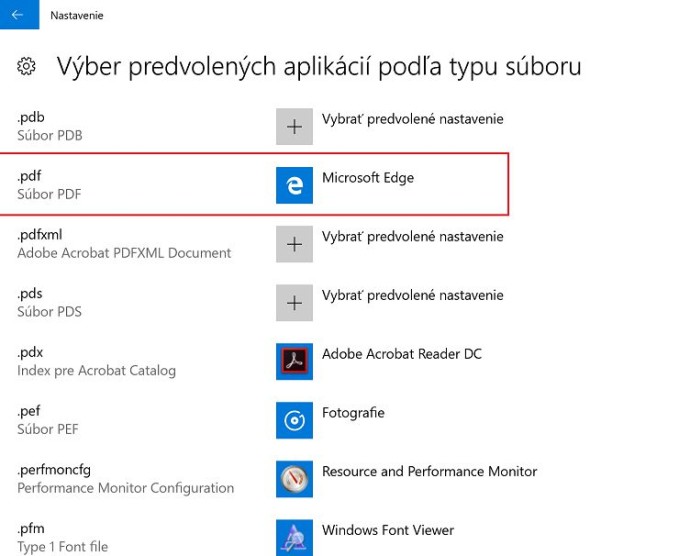
Task: Click 'Súbor PDF' description
Action: tap(49, 194)
